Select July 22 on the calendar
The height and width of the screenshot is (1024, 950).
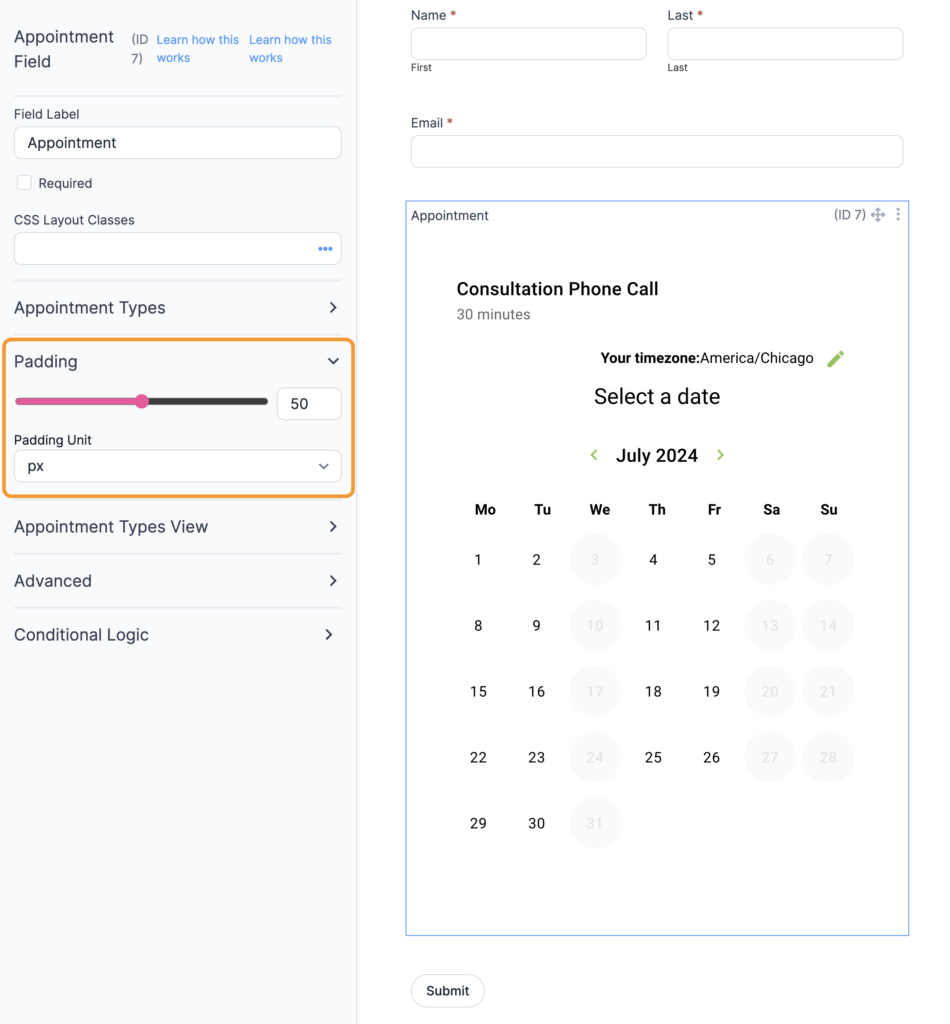pyautogui.click(x=478, y=758)
